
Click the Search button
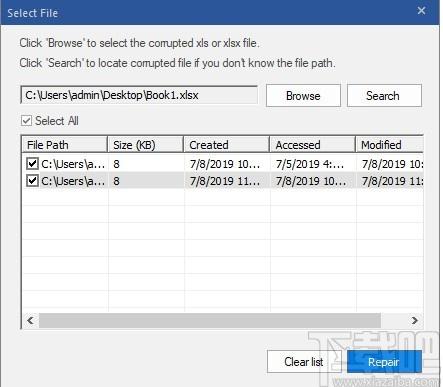[x=384, y=96]
